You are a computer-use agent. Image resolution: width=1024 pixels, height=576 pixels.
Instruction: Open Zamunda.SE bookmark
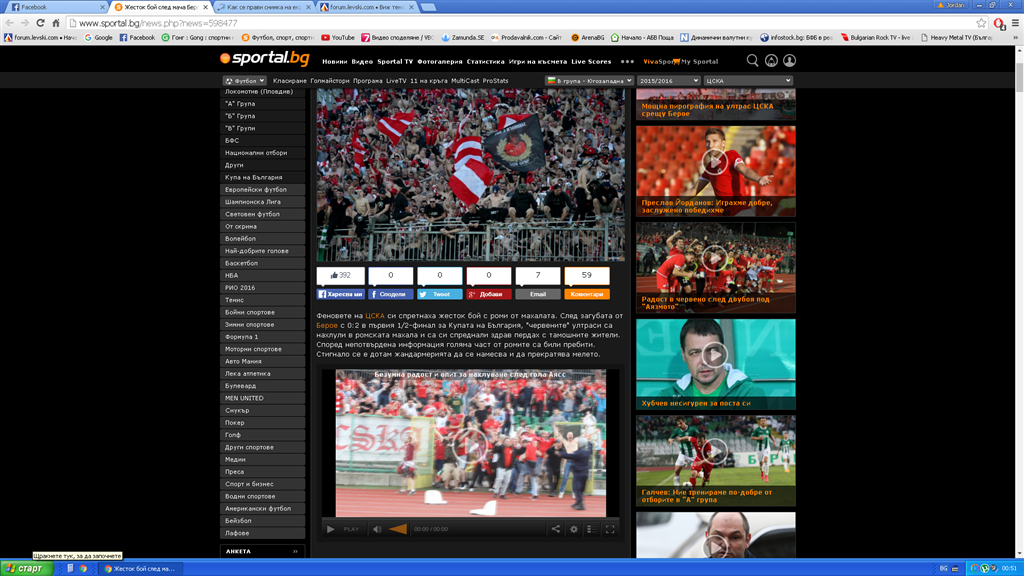[x=463, y=37]
